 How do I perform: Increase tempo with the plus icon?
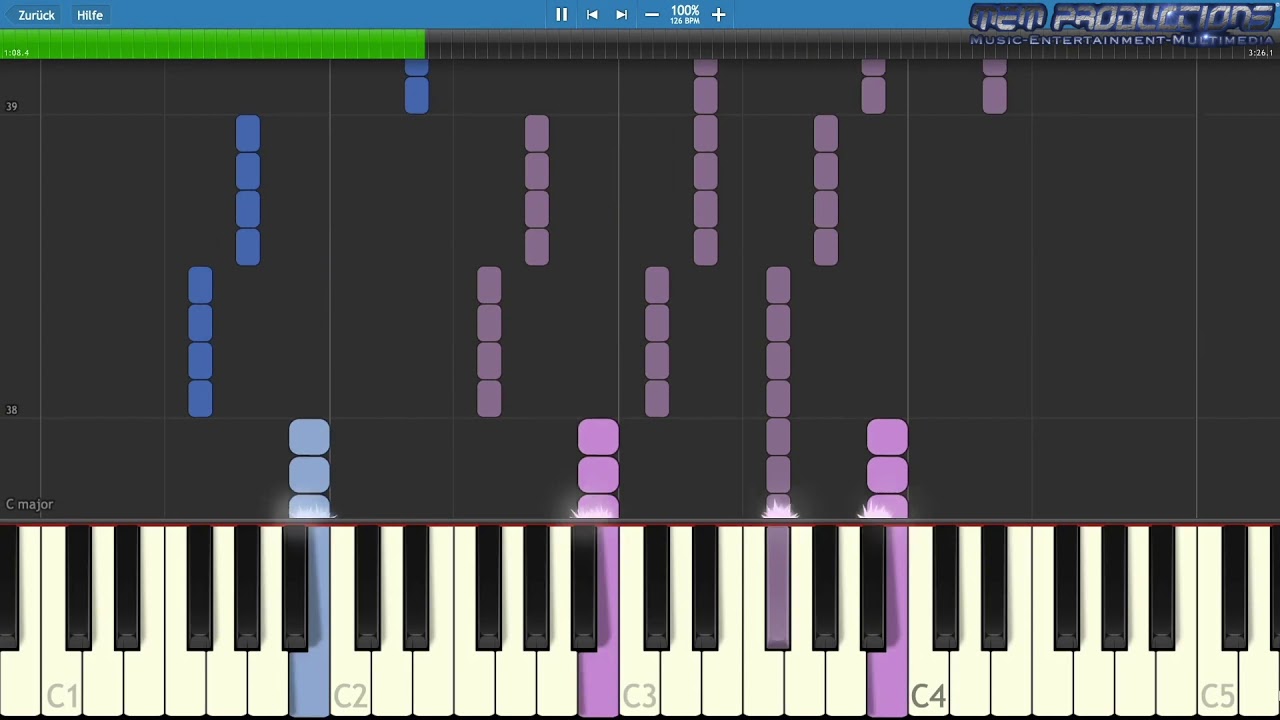(x=718, y=14)
